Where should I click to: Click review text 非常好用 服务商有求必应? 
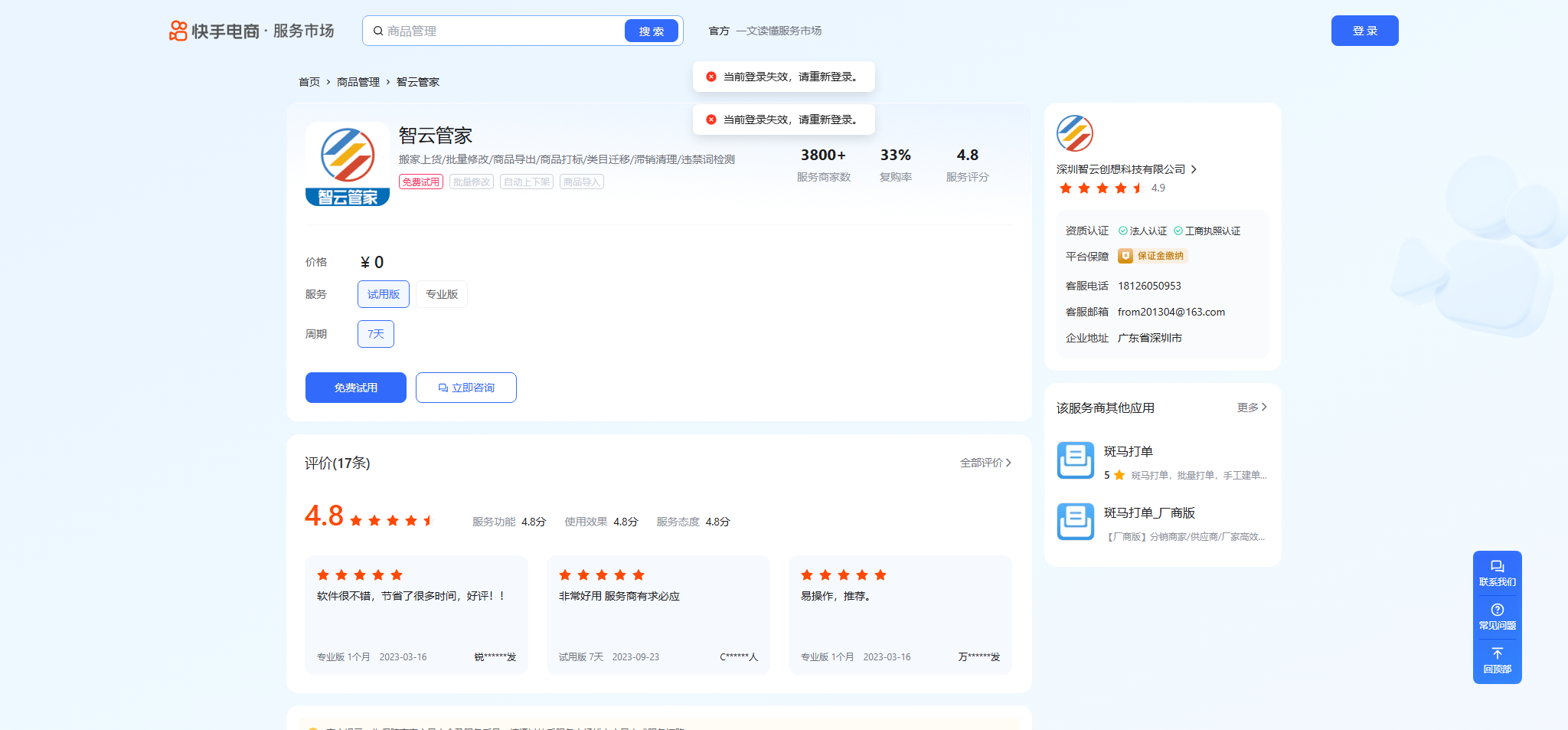[619, 596]
